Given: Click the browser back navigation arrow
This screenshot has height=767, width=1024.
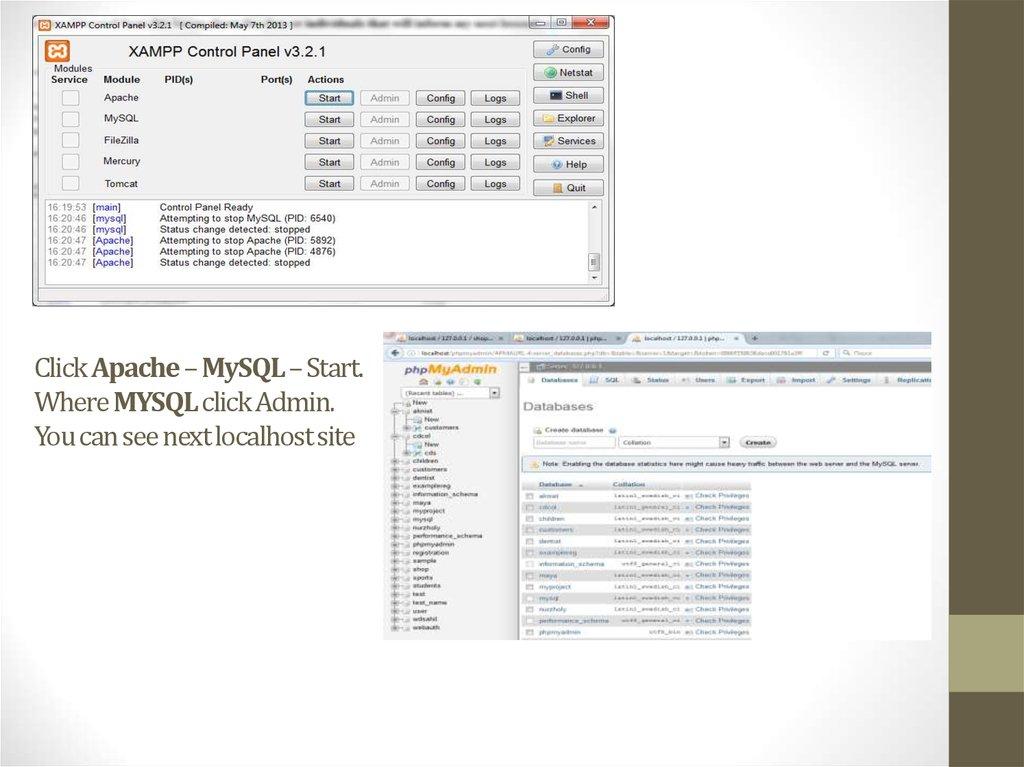Looking at the screenshot, I should (394, 353).
